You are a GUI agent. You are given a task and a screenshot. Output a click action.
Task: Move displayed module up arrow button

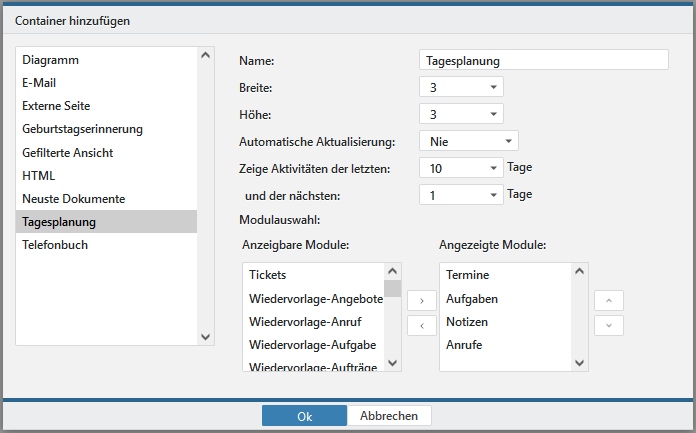pyautogui.click(x=608, y=300)
